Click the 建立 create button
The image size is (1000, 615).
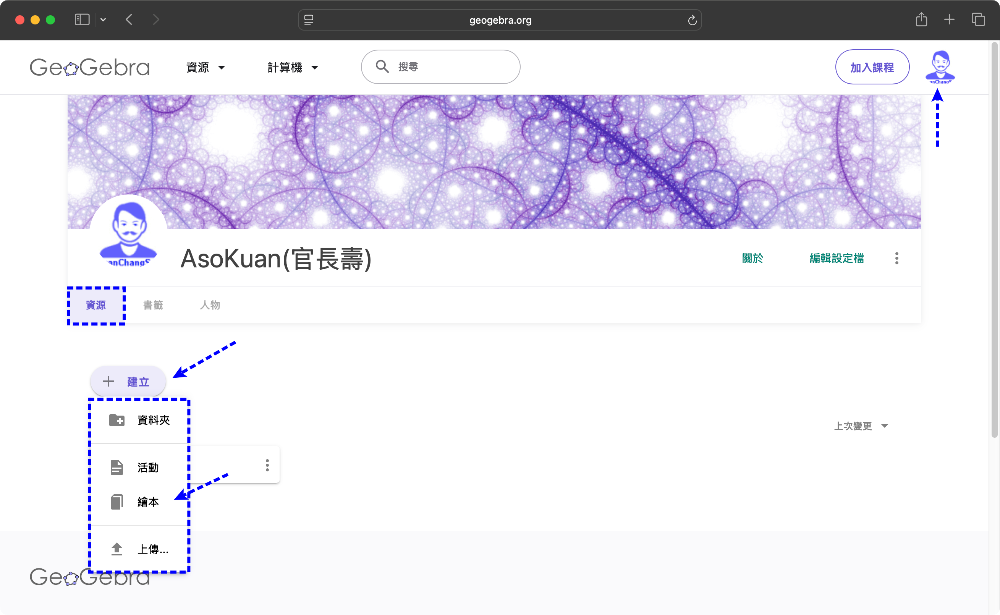[128, 382]
